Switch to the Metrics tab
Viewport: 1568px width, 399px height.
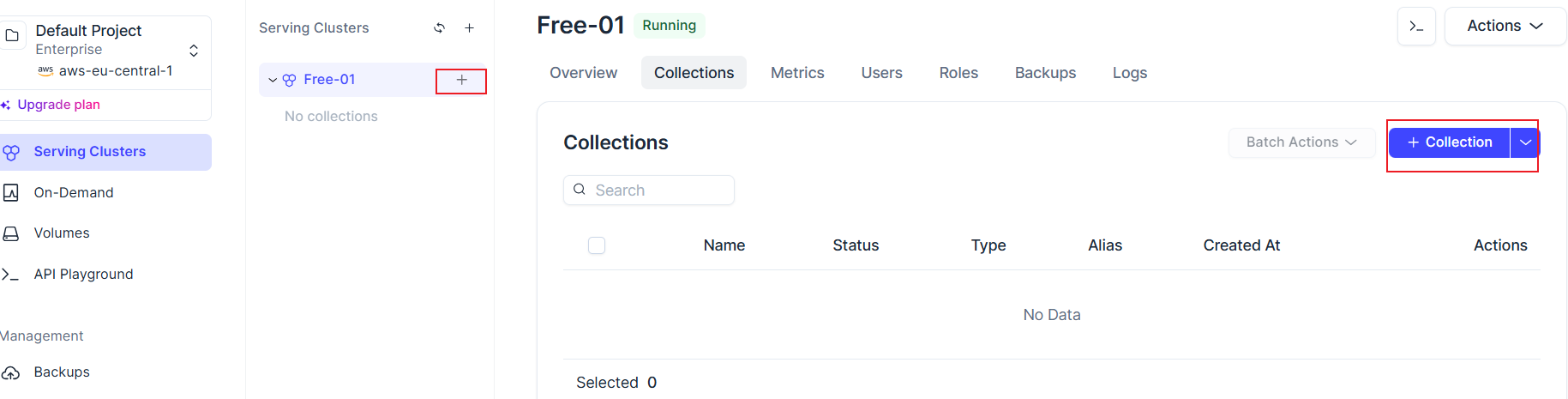coord(797,73)
